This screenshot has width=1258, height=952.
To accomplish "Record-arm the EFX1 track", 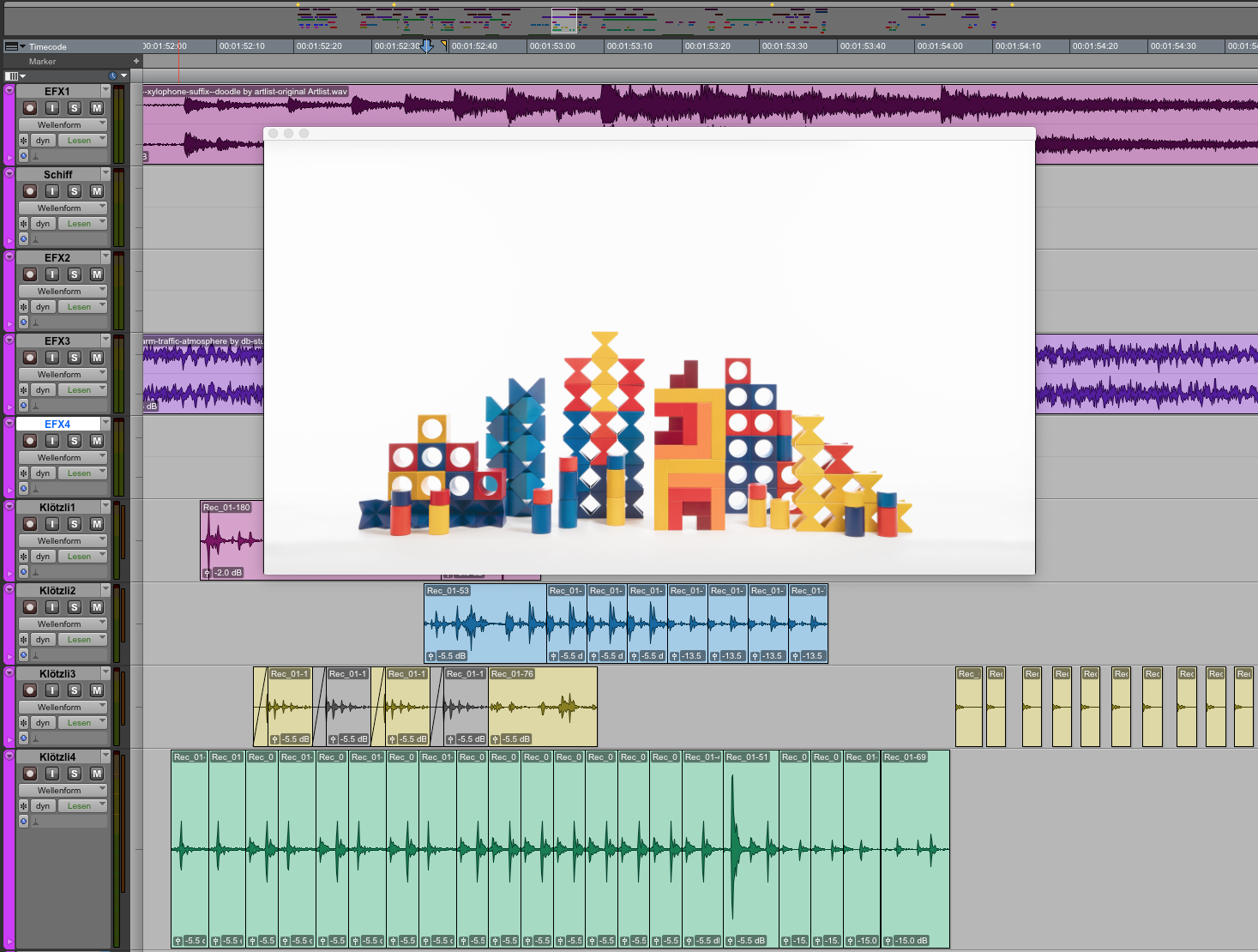I will point(30,108).
